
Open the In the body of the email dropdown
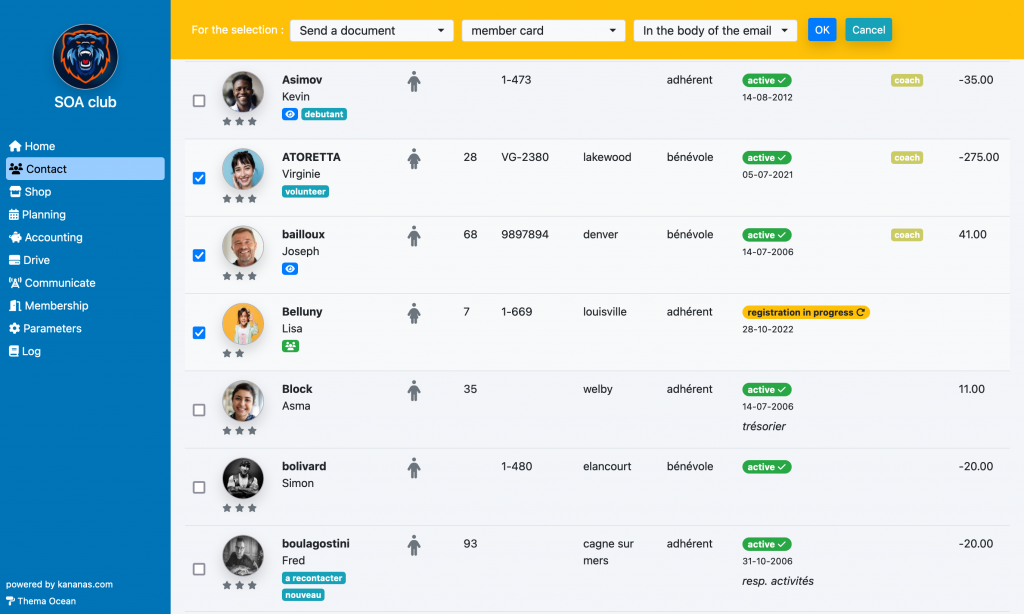715,31
